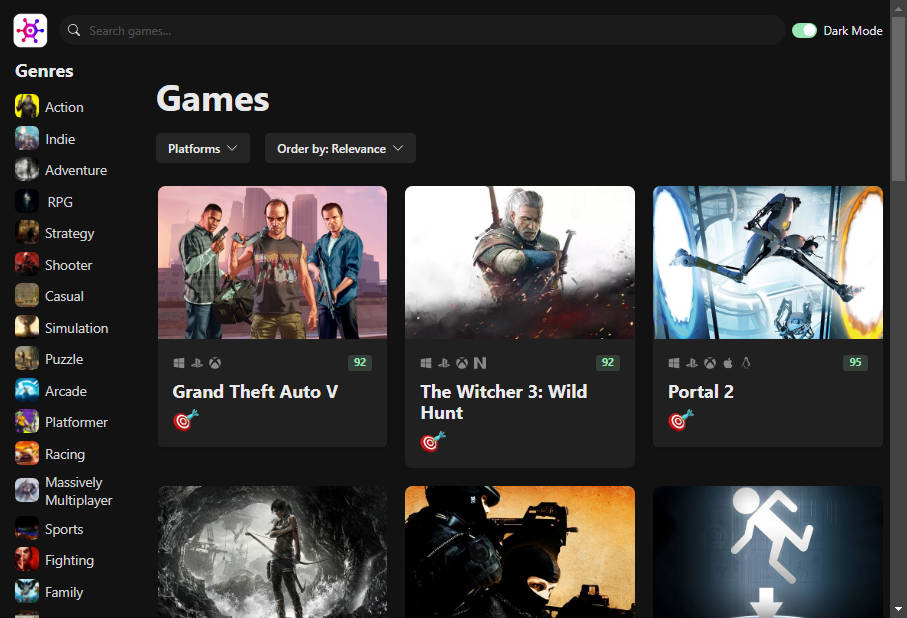Filter by the Fighting genre
Screen dimensions: 907x618
pyautogui.click(x=69, y=560)
